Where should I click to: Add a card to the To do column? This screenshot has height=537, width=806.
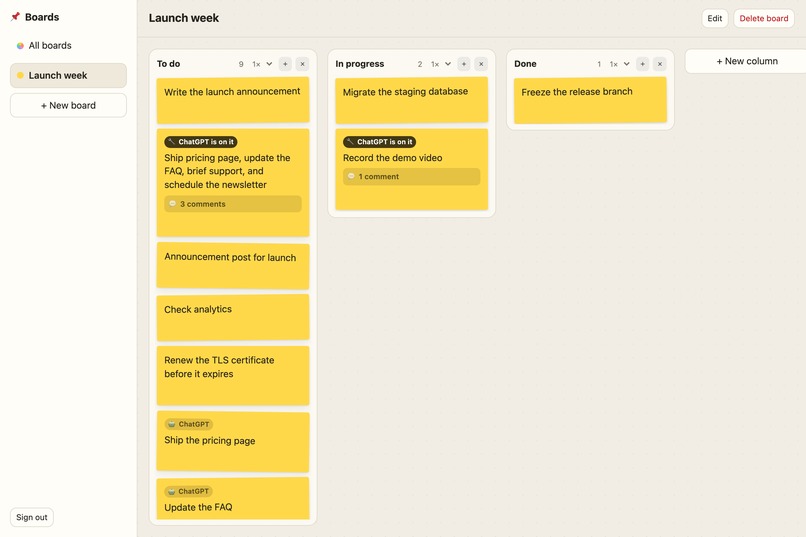click(x=285, y=64)
